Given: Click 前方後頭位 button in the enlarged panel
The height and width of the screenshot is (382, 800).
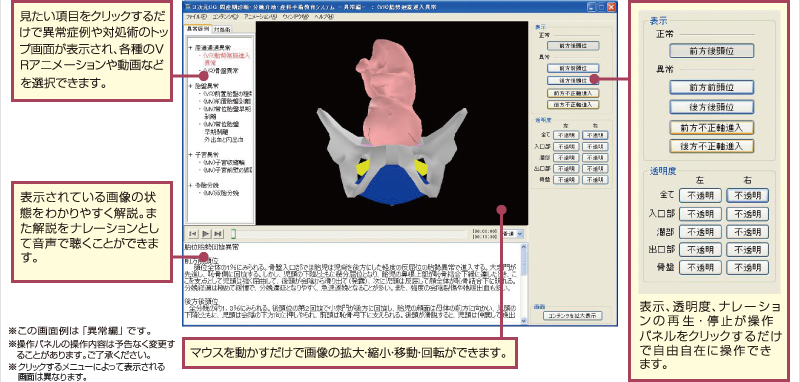Looking at the screenshot, I should [x=712, y=50].
